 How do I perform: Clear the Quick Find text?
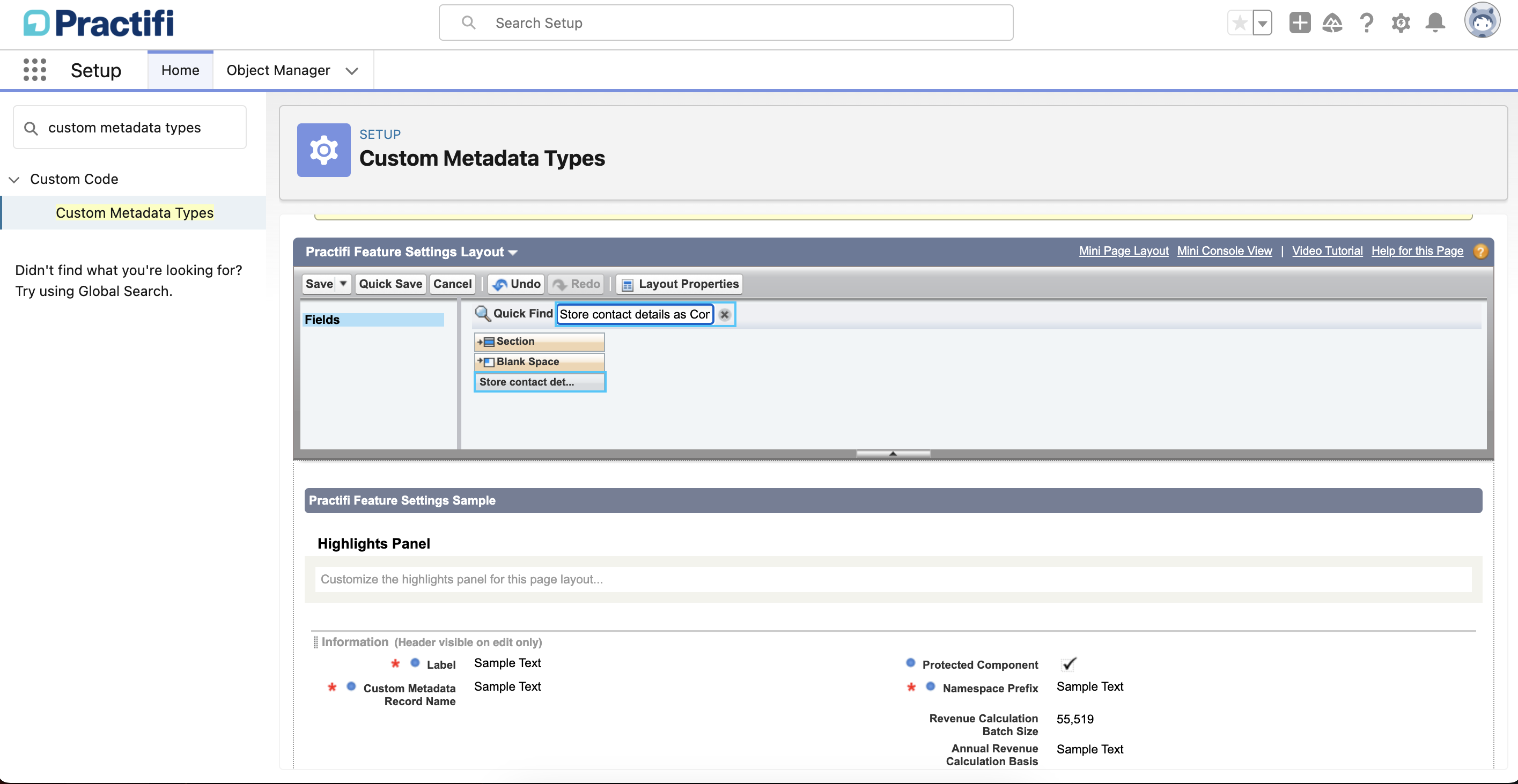[724, 315]
